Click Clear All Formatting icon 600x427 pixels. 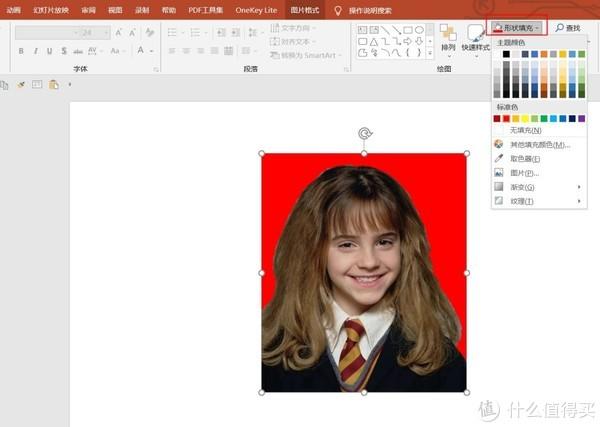(150, 33)
